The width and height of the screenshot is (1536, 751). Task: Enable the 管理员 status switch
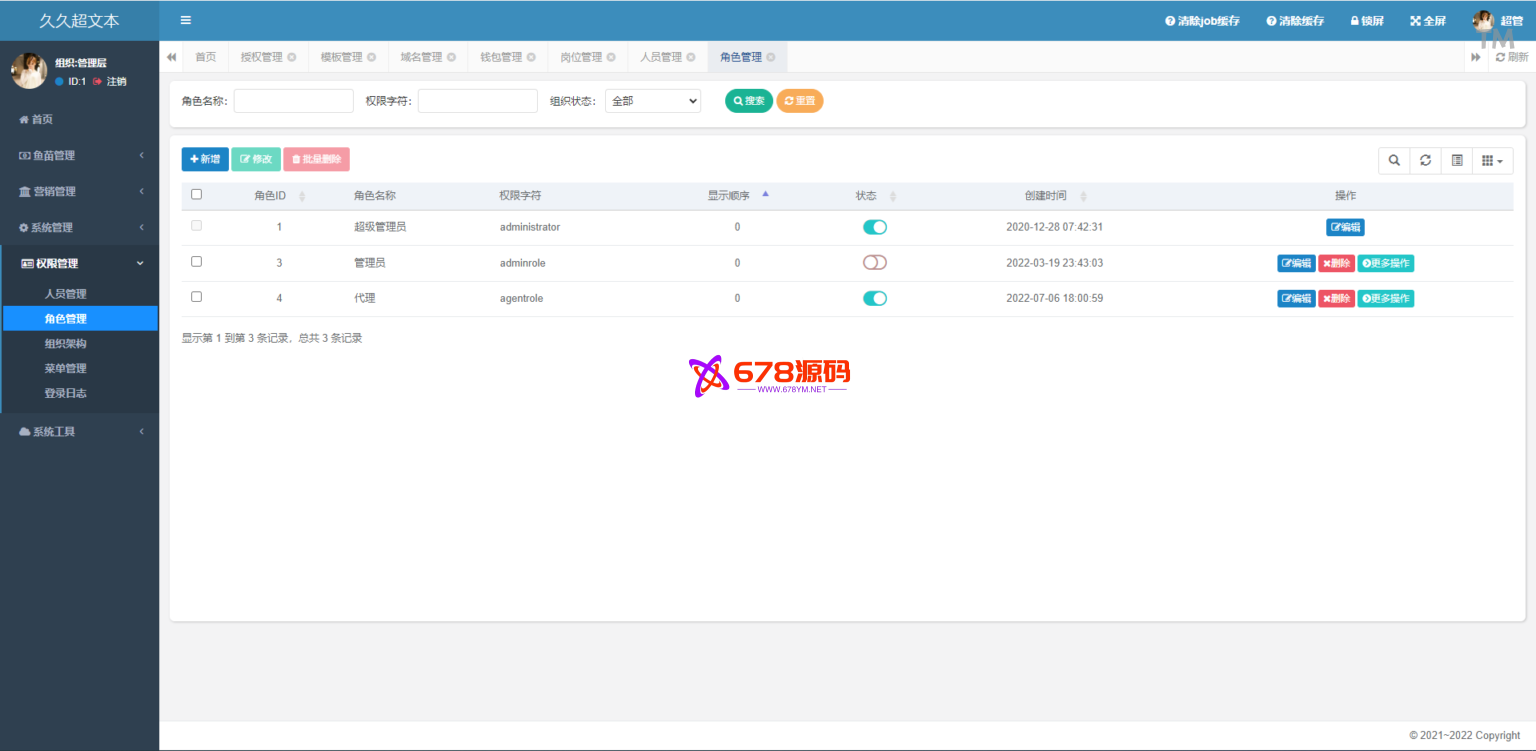pyautogui.click(x=875, y=263)
